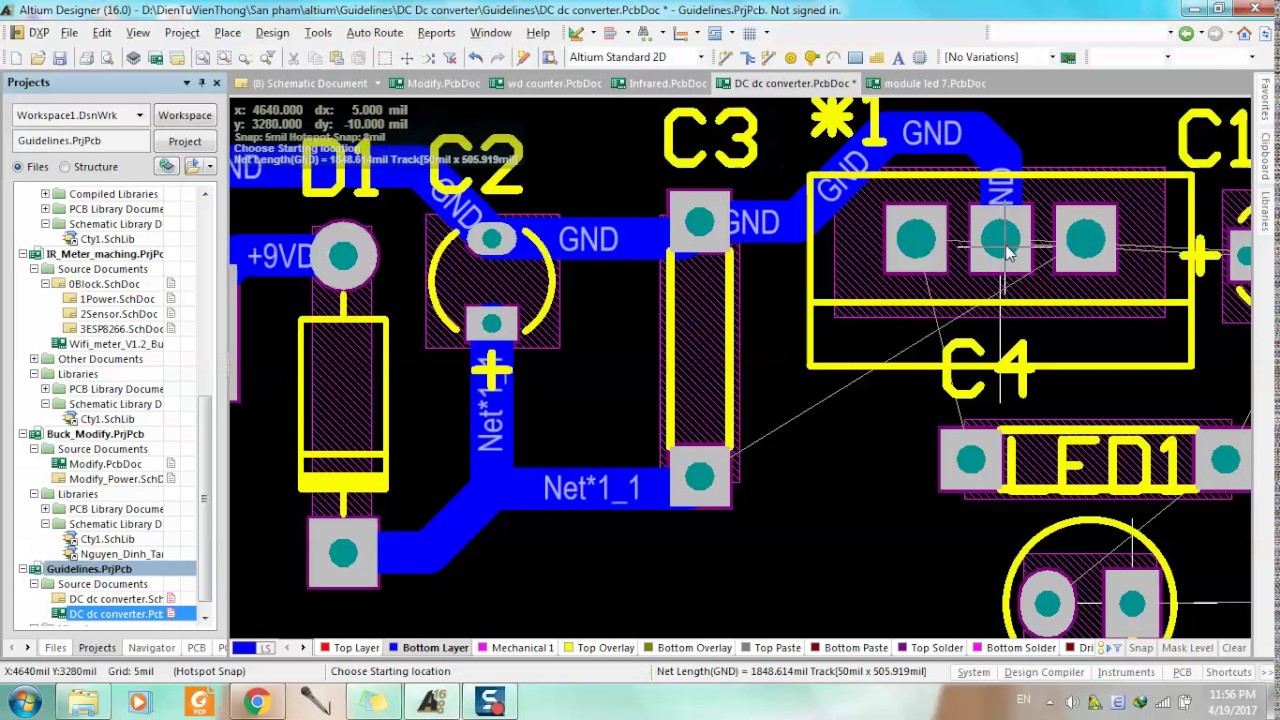
Task: Open the Design menu
Action: tap(272, 32)
